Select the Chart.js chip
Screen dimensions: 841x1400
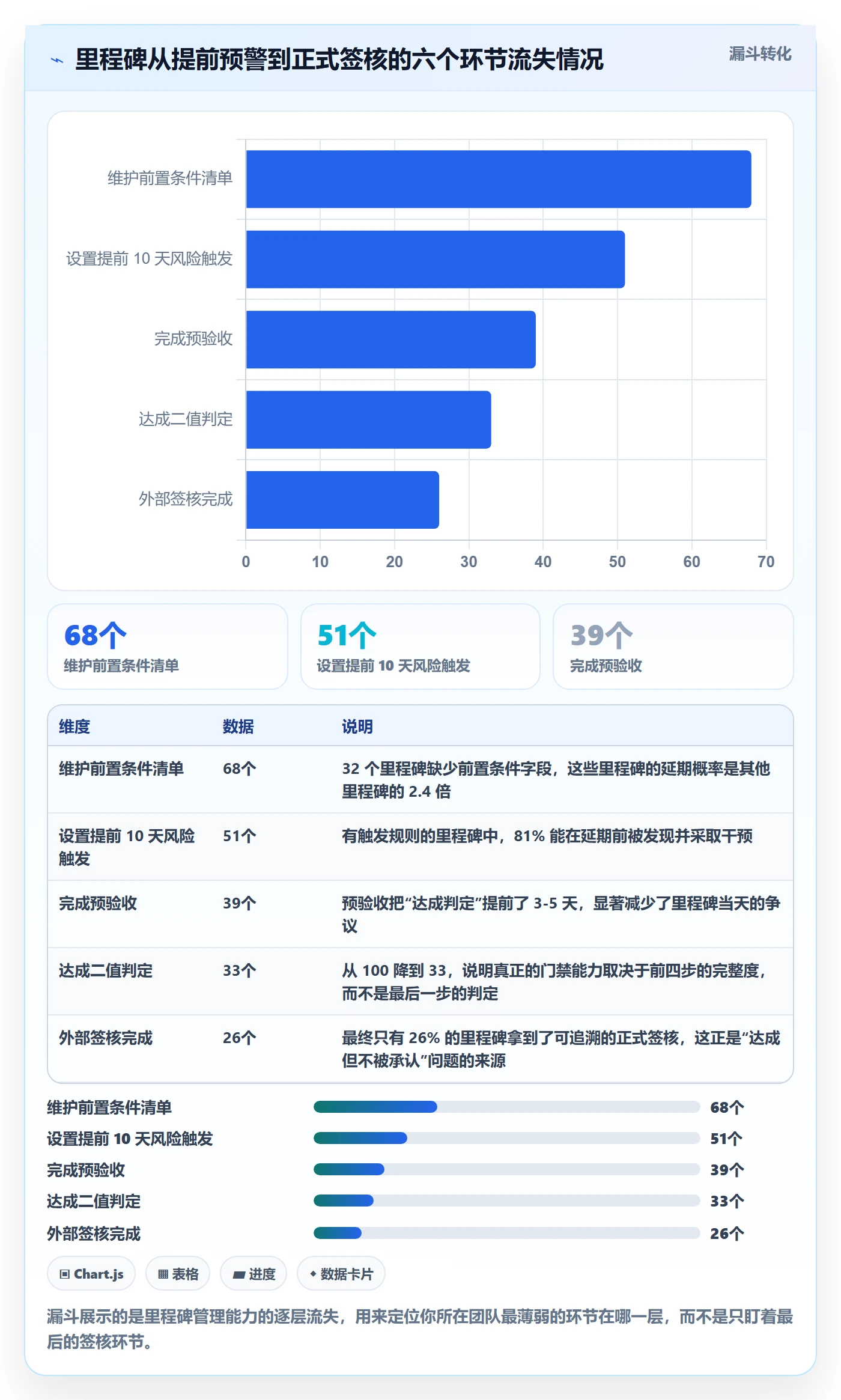click(91, 1274)
